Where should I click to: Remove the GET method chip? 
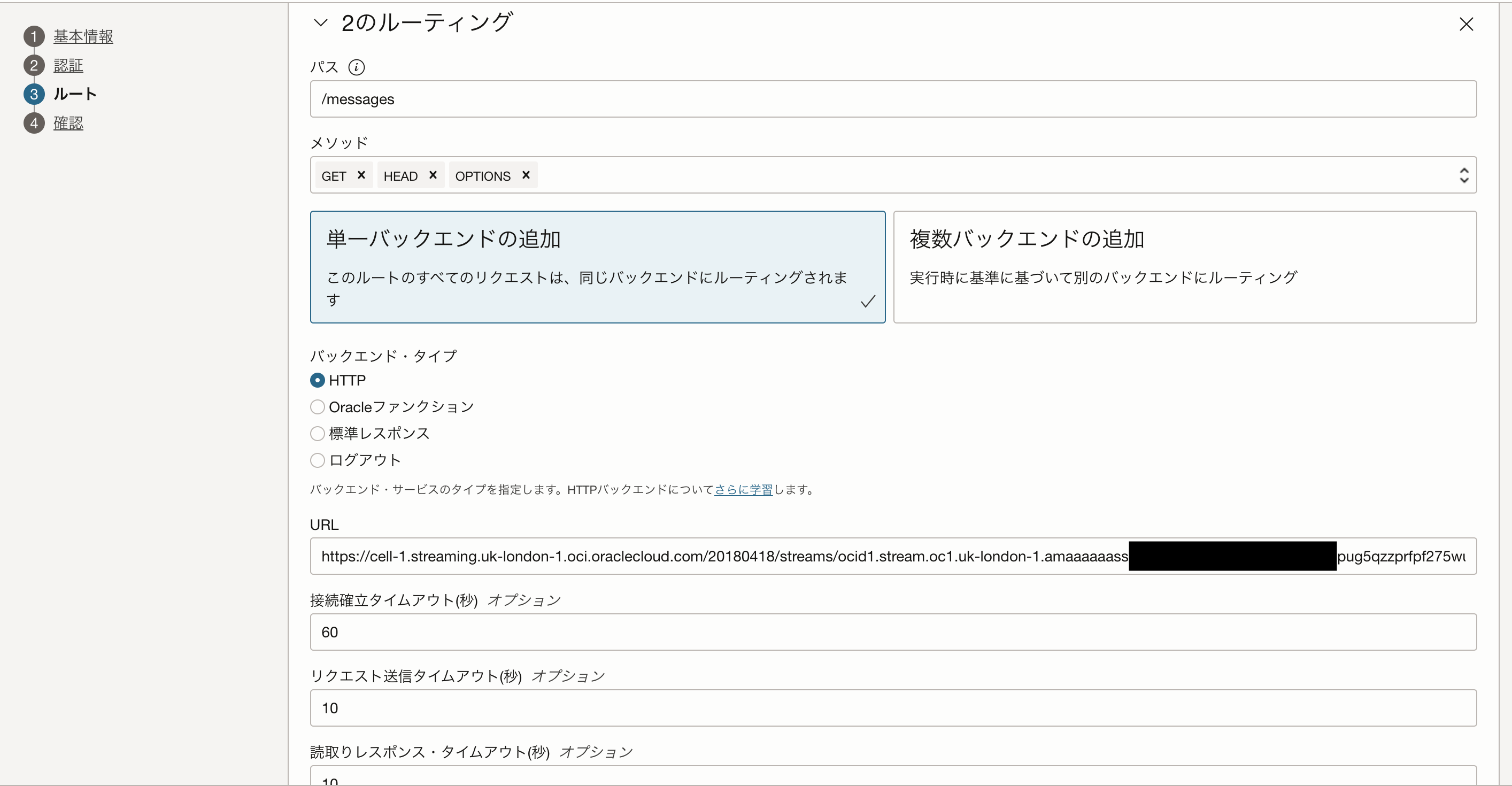click(x=362, y=175)
